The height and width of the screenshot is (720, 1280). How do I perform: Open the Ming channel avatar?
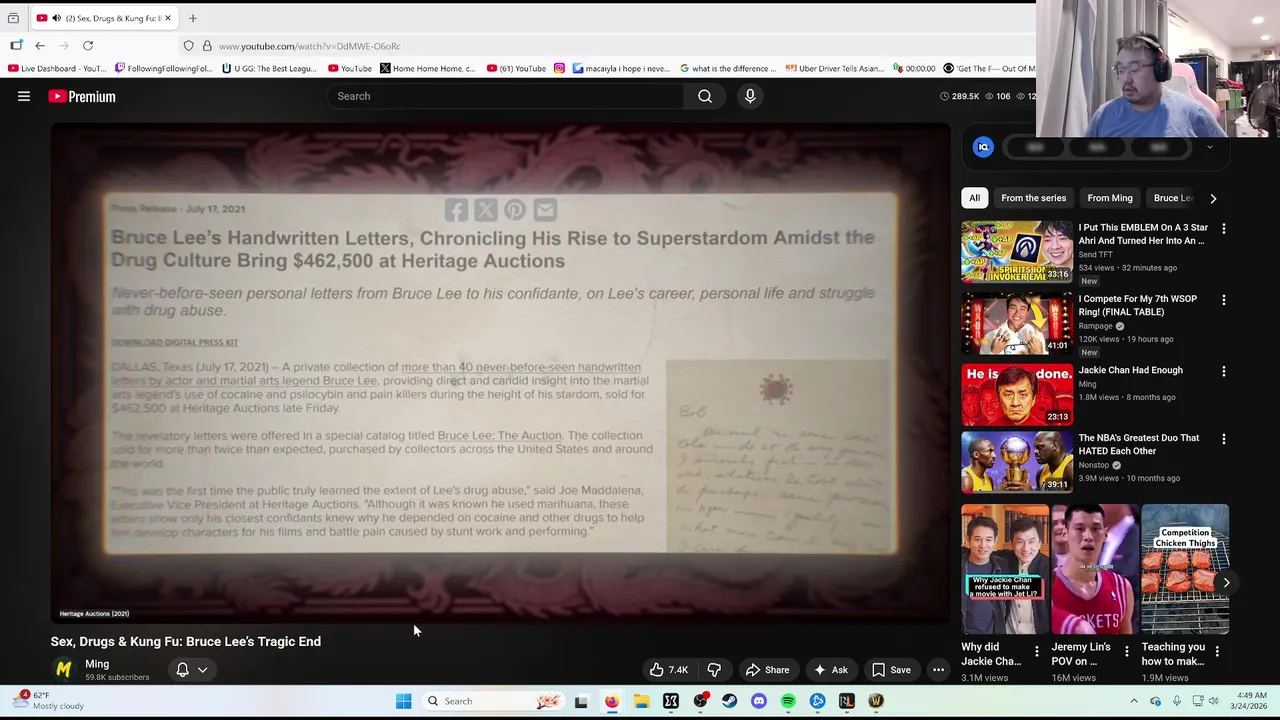click(64, 669)
